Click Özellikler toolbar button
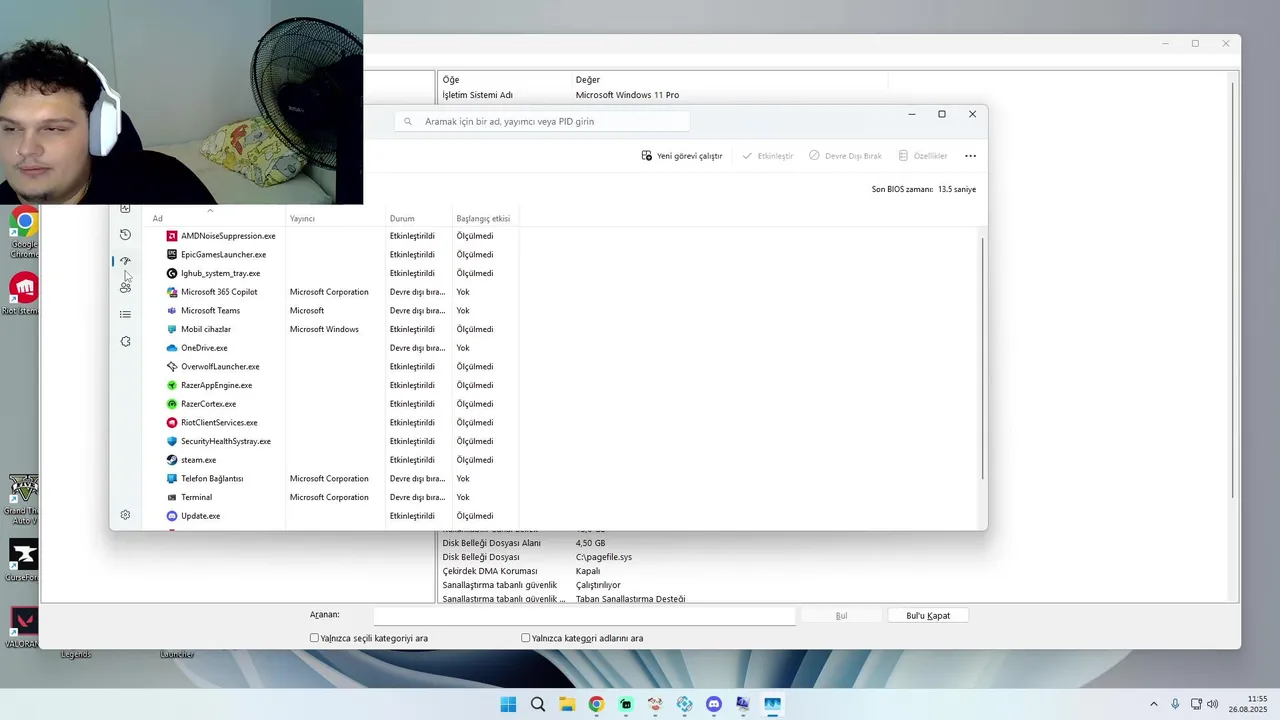This screenshot has width=1280, height=720. click(x=923, y=156)
